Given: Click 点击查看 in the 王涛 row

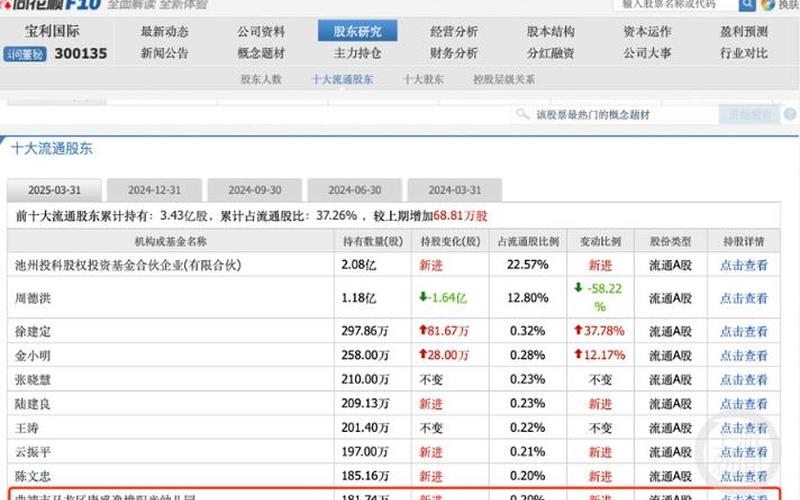Looking at the screenshot, I should tap(743, 428).
